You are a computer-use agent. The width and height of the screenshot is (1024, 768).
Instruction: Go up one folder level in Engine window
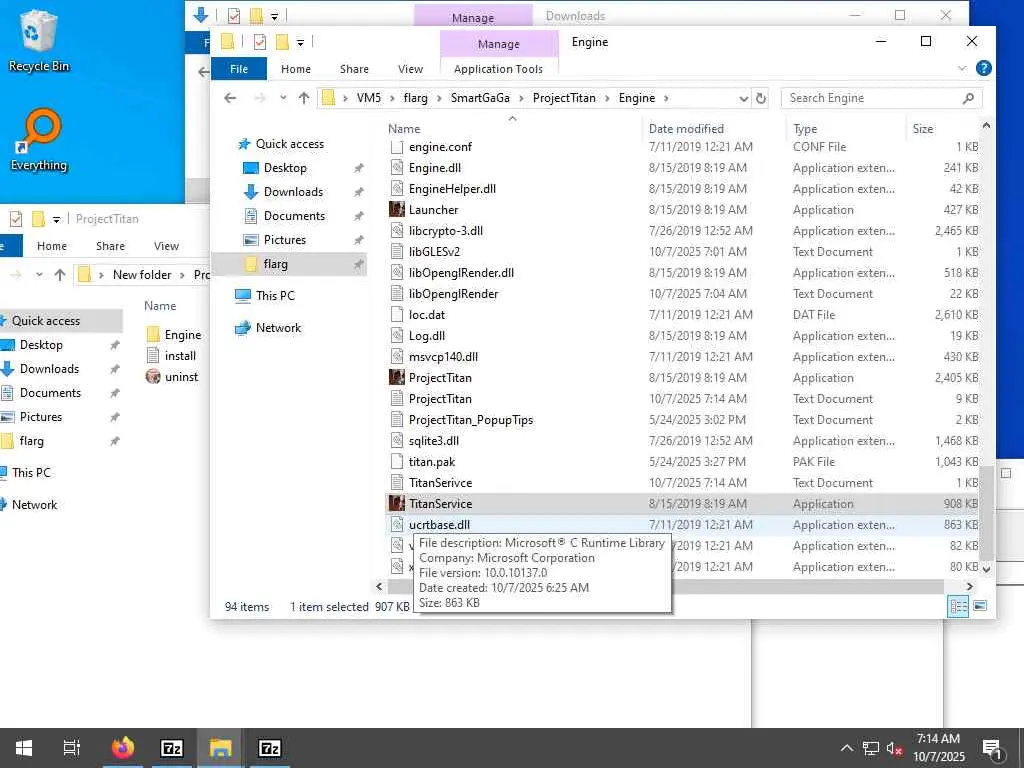[x=304, y=98]
